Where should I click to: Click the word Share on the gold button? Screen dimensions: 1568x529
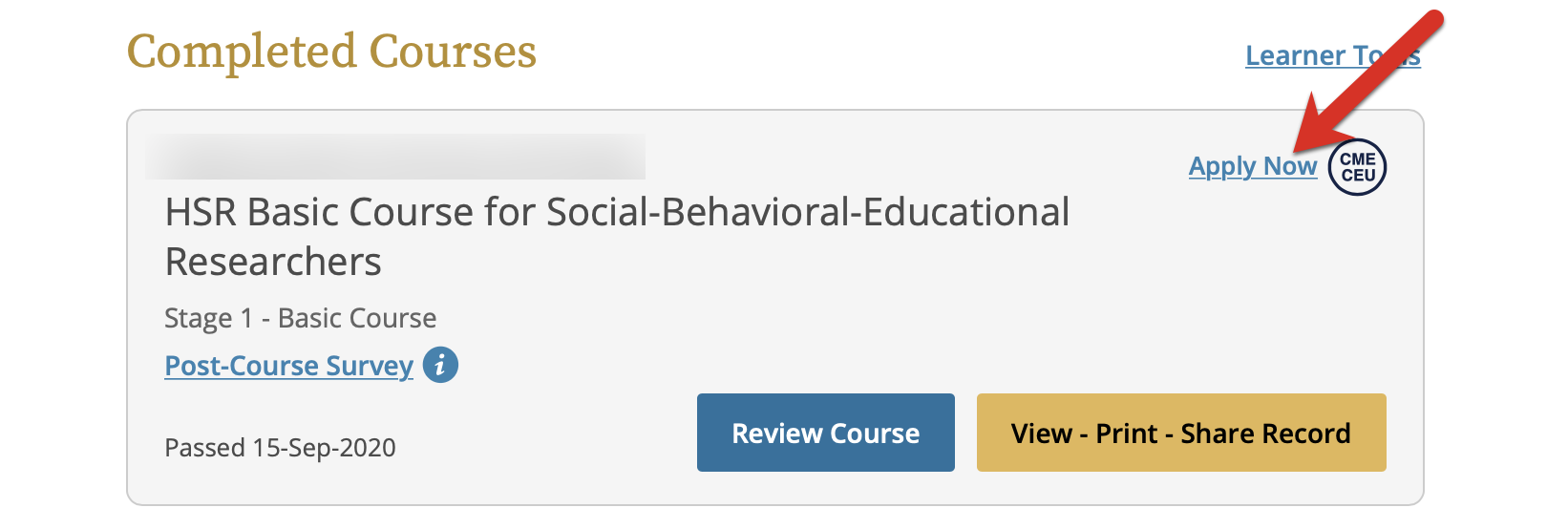pyautogui.click(x=1216, y=434)
